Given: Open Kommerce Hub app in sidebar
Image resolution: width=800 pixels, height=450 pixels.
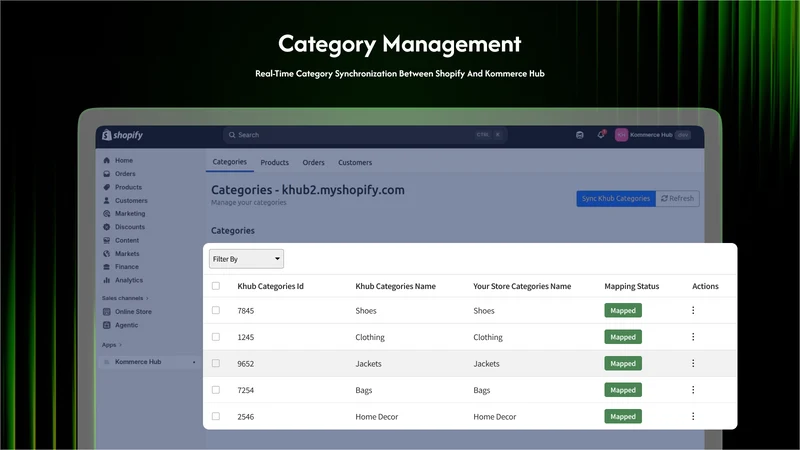Looking at the screenshot, I should 148,362.
